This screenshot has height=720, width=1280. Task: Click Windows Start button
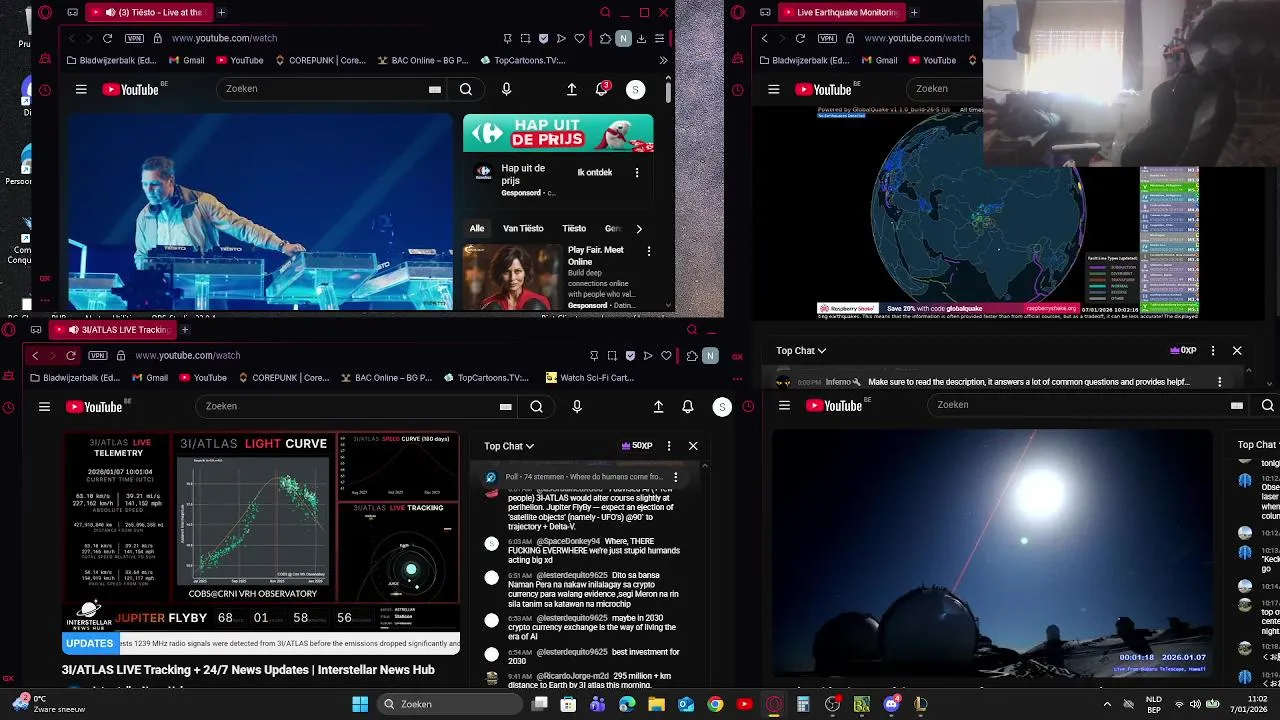pos(360,704)
